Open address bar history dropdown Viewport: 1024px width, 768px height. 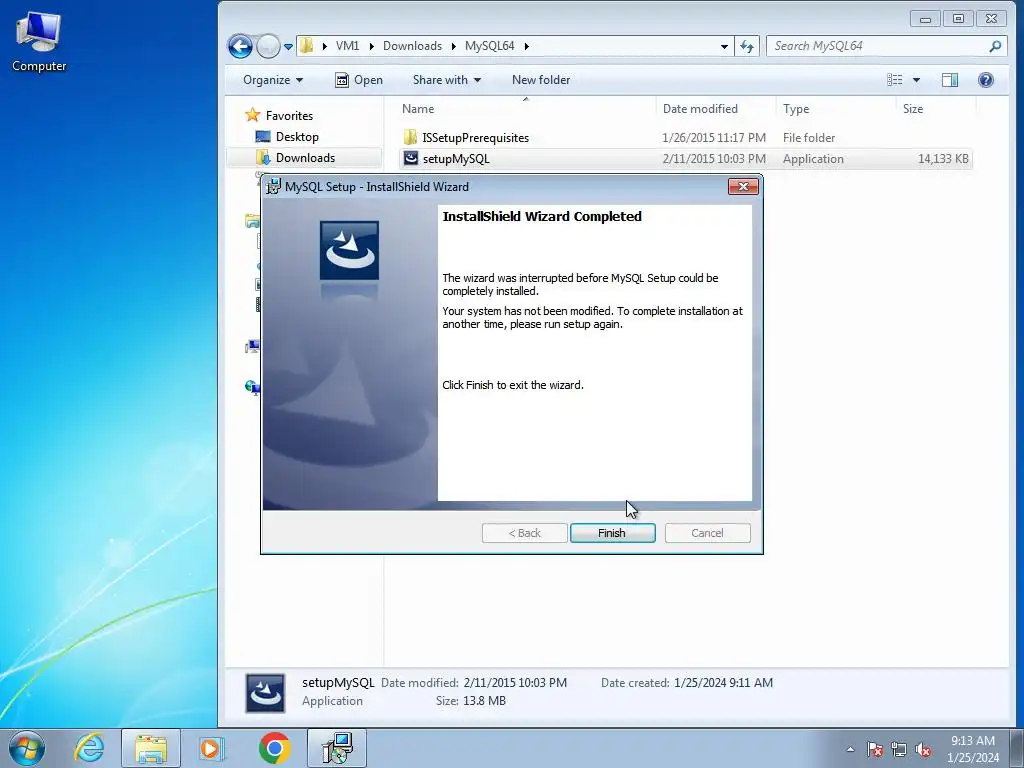click(x=724, y=46)
